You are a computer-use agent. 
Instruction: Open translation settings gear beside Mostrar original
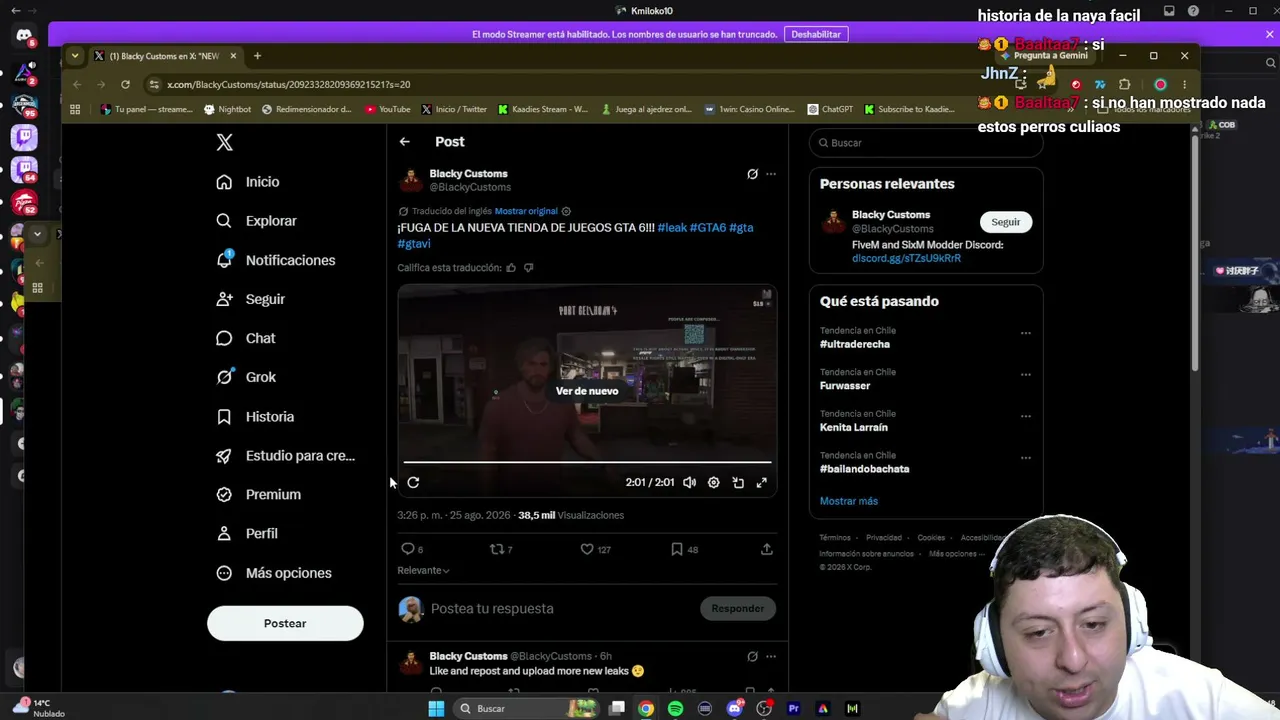tap(566, 211)
